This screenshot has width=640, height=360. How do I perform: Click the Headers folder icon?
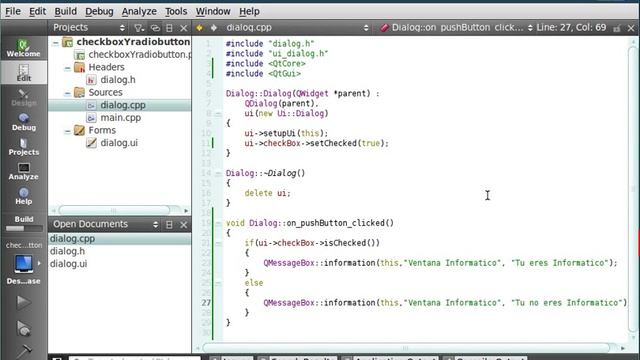[80, 67]
